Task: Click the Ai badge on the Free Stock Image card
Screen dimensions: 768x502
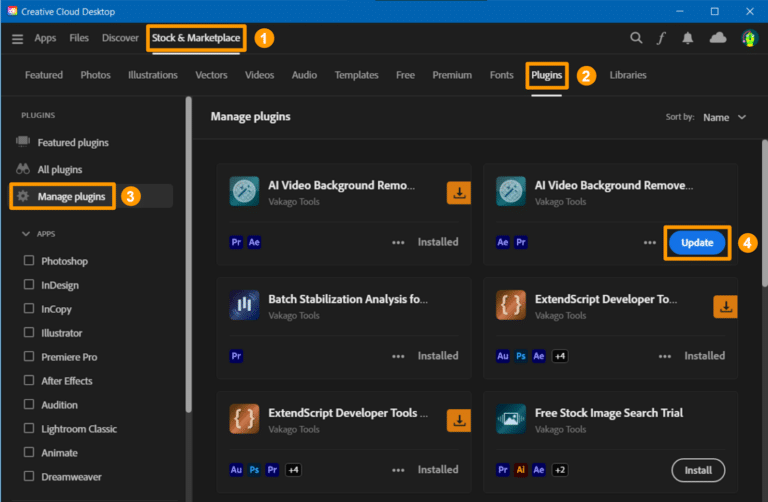Action: pyautogui.click(x=521, y=470)
